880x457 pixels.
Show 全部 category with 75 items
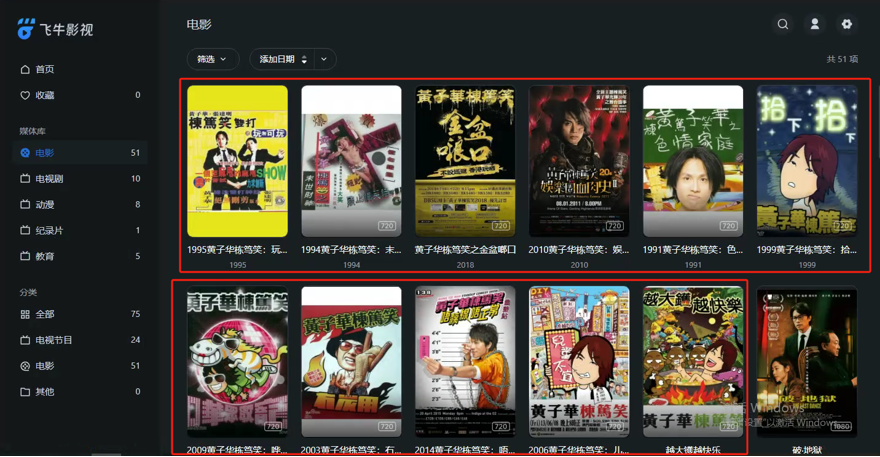point(80,314)
